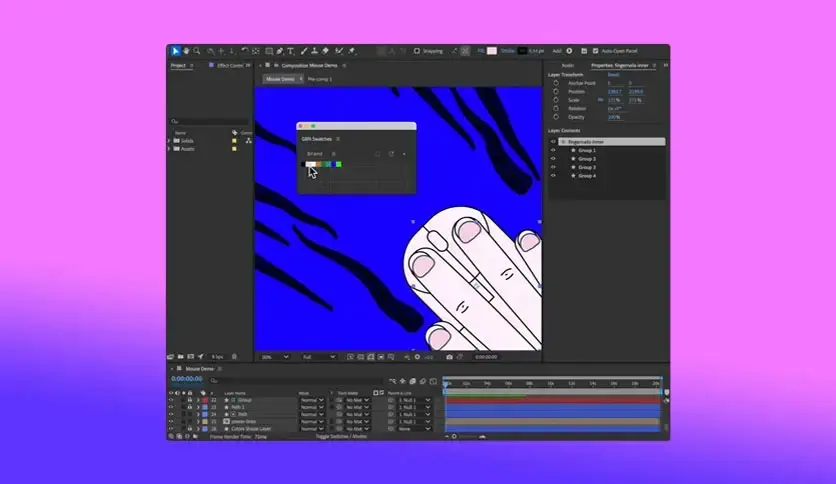Click the 8 bpc color depth button

pyautogui.click(x=217, y=357)
